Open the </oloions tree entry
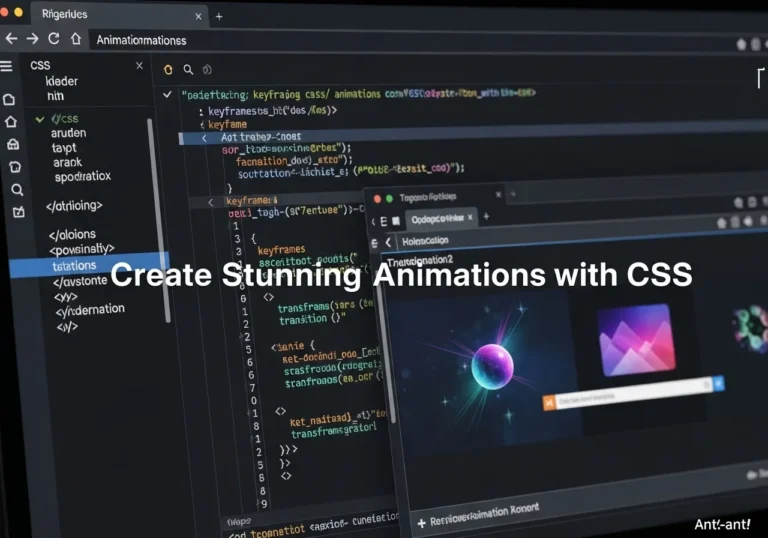768x538 pixels. pyautogui.click(x=72, y=235)
